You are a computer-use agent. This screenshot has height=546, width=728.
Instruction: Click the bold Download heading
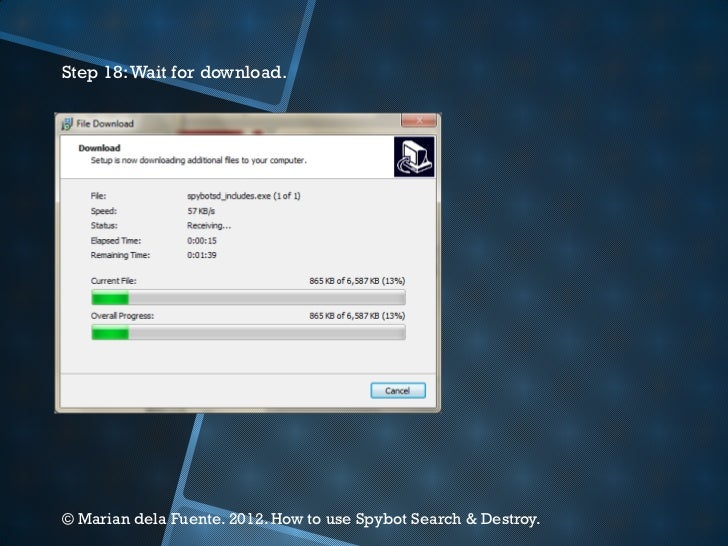tap(99, 148)
